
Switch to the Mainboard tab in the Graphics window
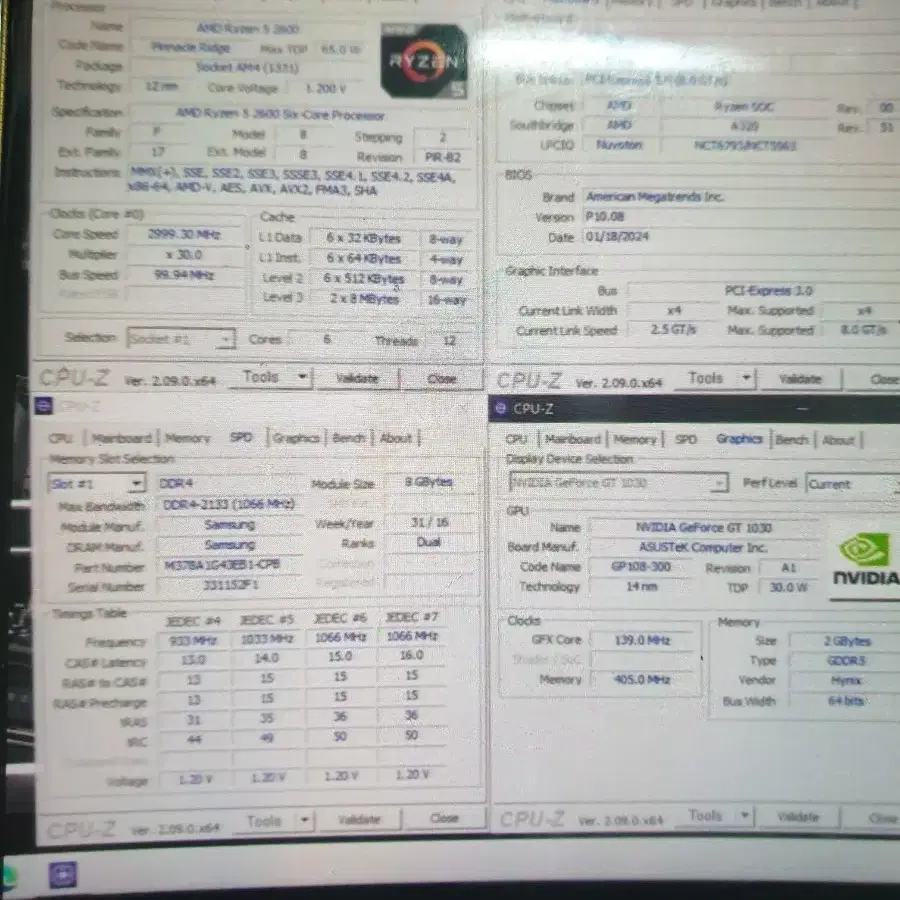tap(573, 439)
